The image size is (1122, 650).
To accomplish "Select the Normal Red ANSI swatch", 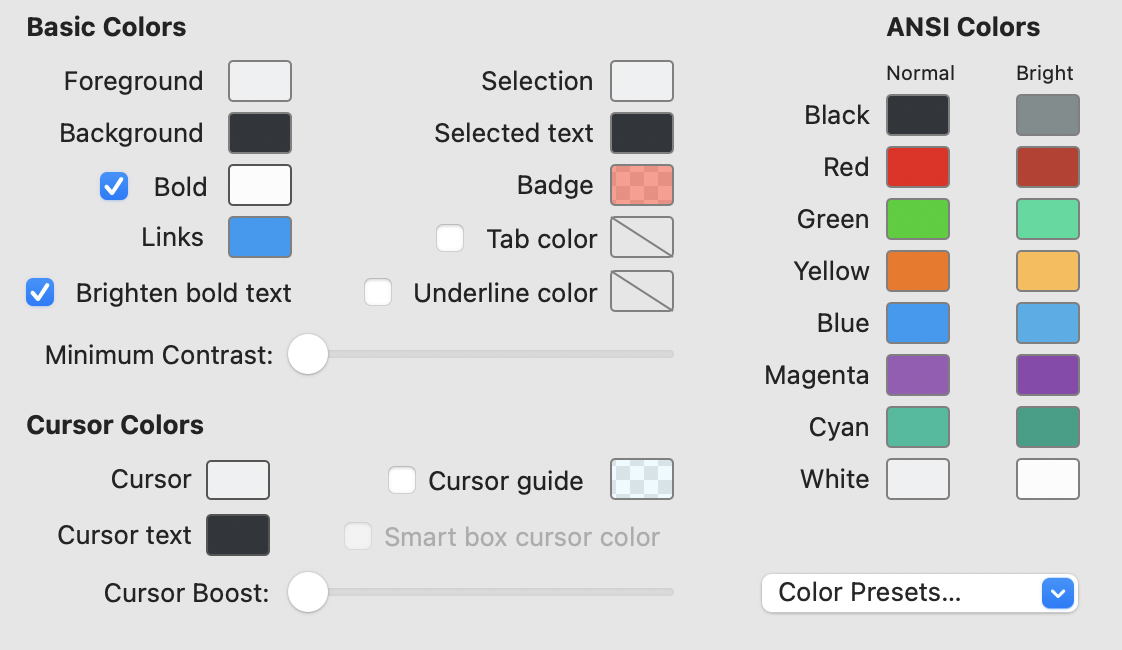I will (918, 167).
